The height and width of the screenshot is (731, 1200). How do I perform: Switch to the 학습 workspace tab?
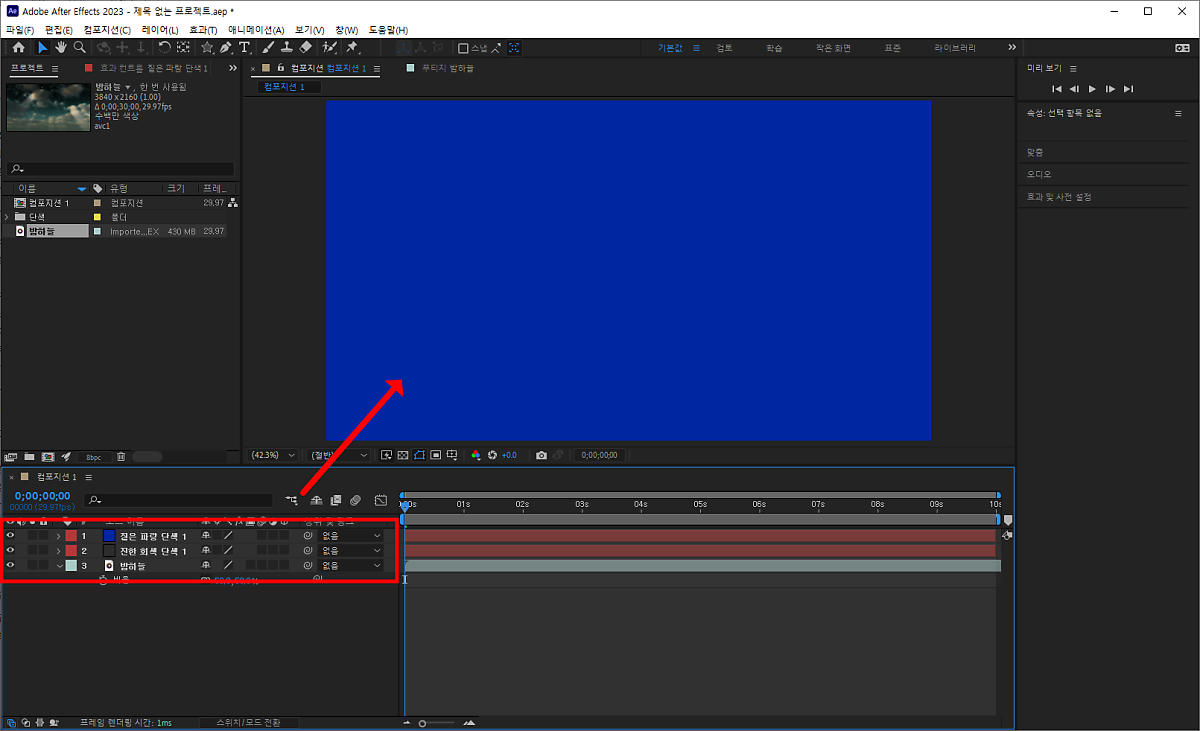[774, 47]
